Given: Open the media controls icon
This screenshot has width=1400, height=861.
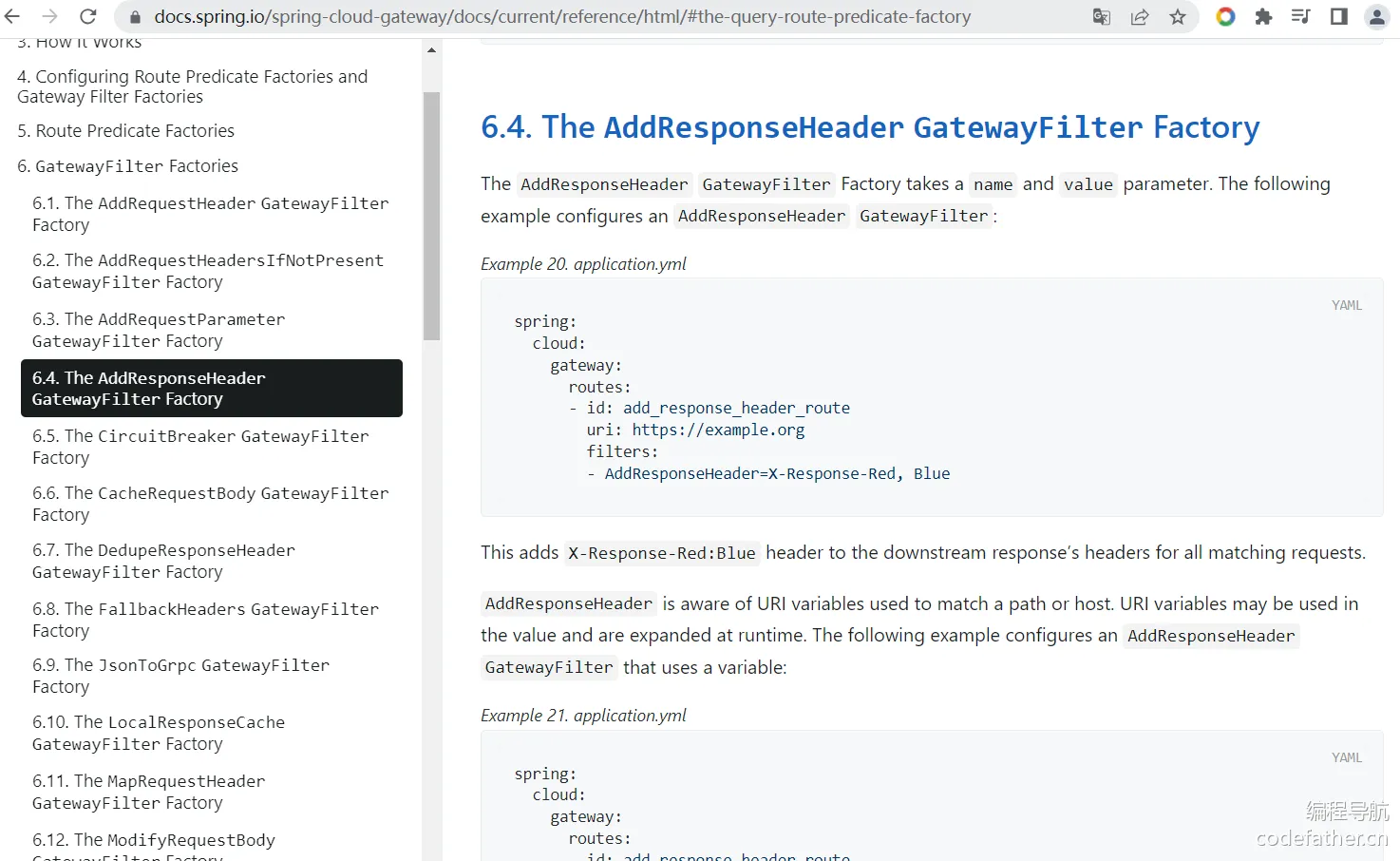Looking at the screenshot, I should pos(1301,16).
